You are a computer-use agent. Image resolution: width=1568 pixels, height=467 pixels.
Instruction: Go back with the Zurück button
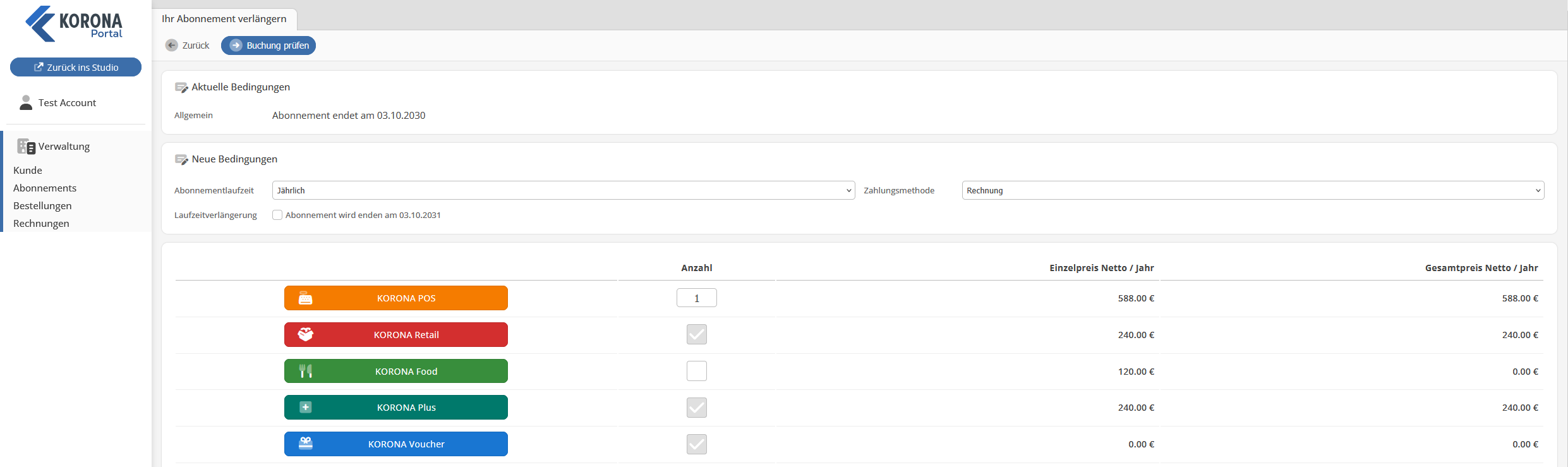click(188, 45)
